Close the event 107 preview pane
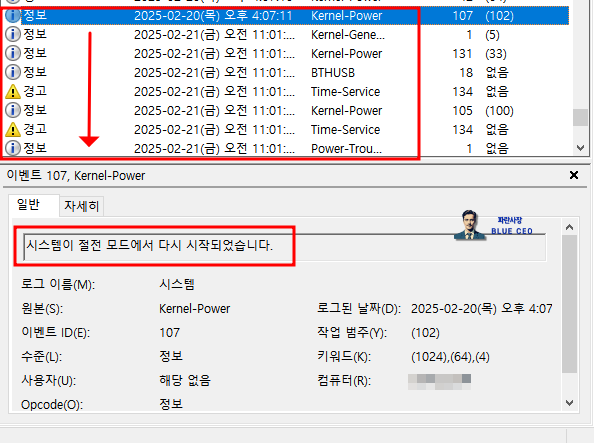Image resolution: width=594 pixels, height=443 pixels. click(x=574, y=175)
